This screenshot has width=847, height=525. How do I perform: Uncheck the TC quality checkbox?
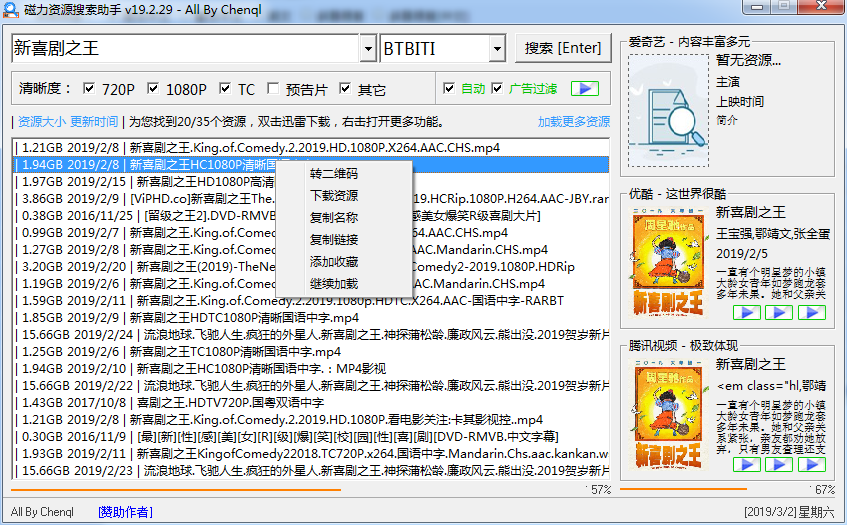225,88
